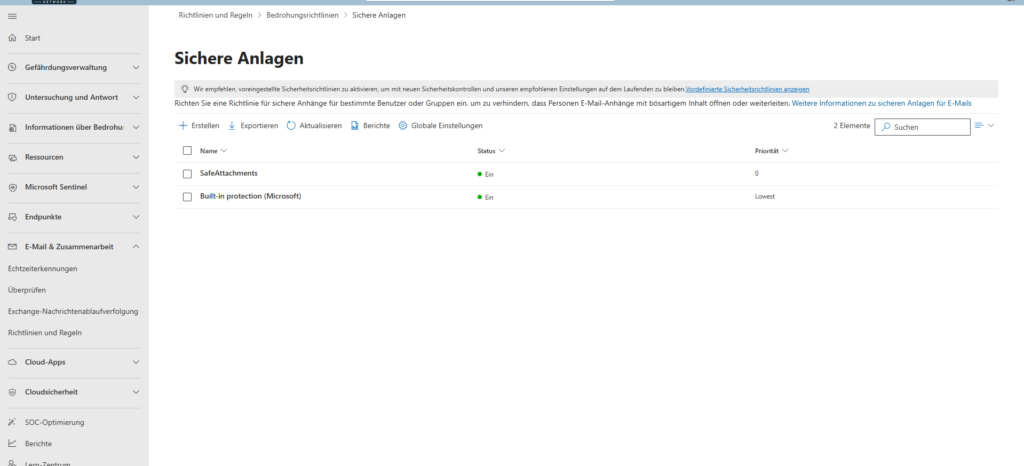Screen dimensions: 1024x466
Task: Open Überprüfen in the sidebar
Action: point(27,290)
